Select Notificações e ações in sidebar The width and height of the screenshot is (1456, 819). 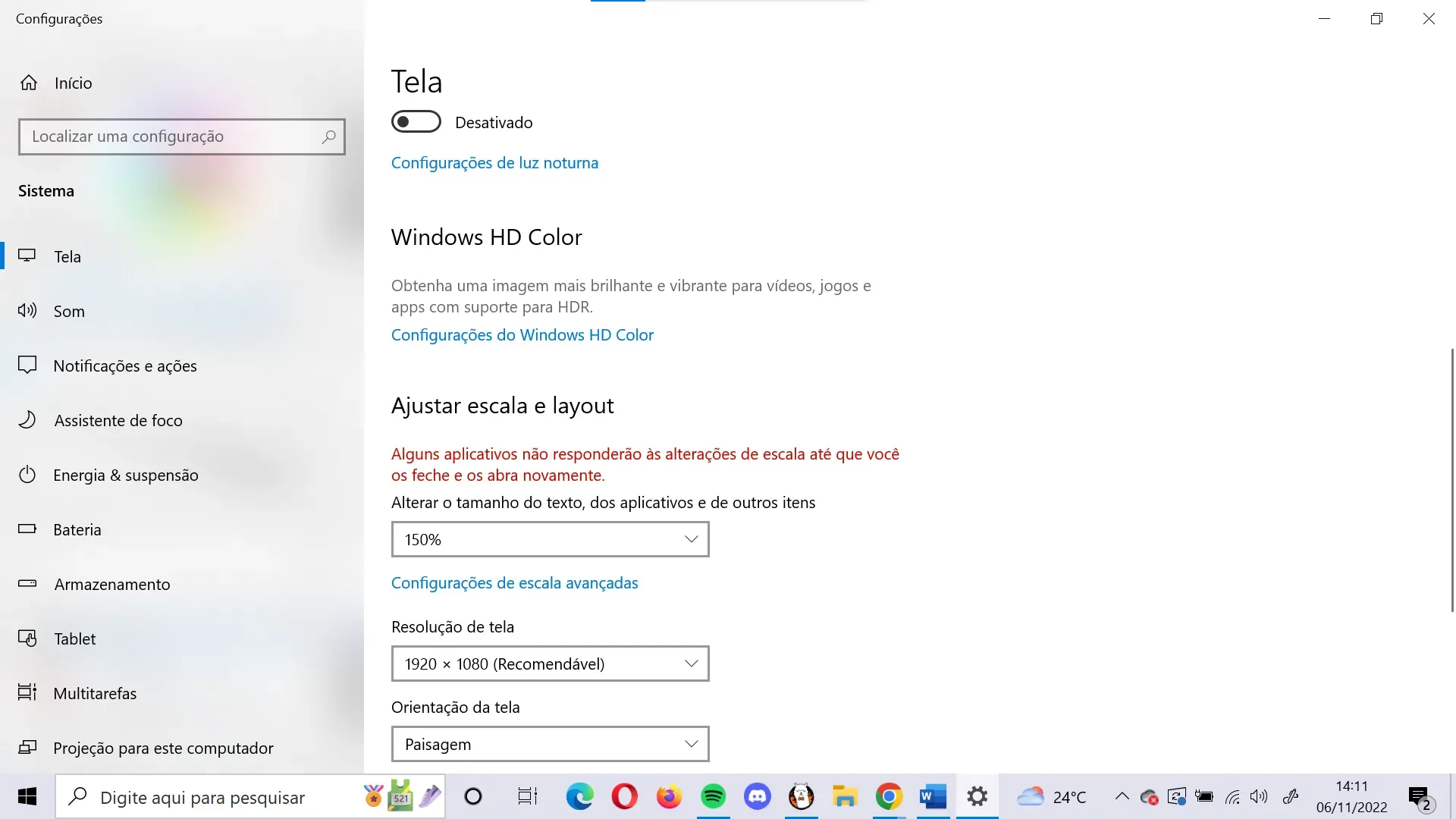pyautogui.click(x=182, y=366)
